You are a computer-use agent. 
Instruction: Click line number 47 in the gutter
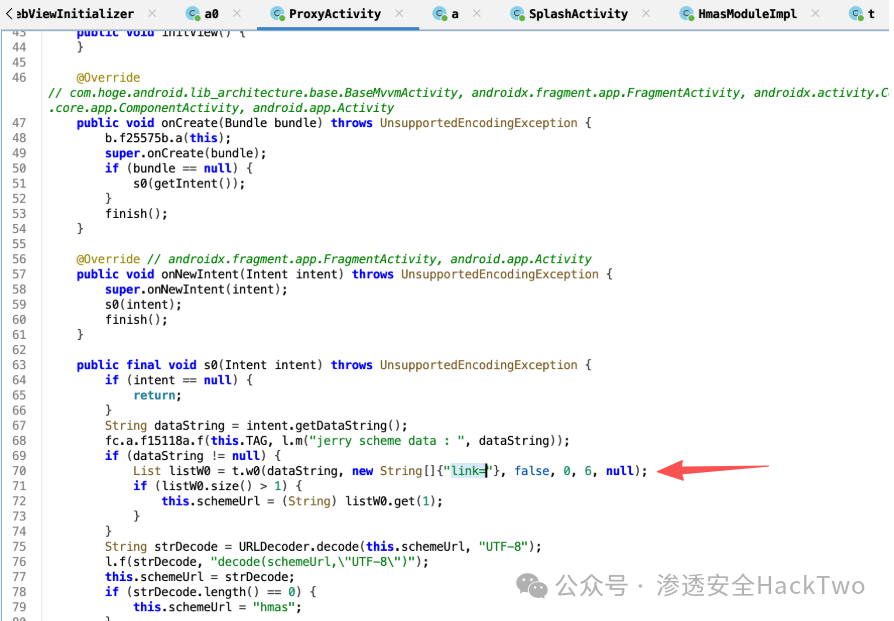(19, 123)
